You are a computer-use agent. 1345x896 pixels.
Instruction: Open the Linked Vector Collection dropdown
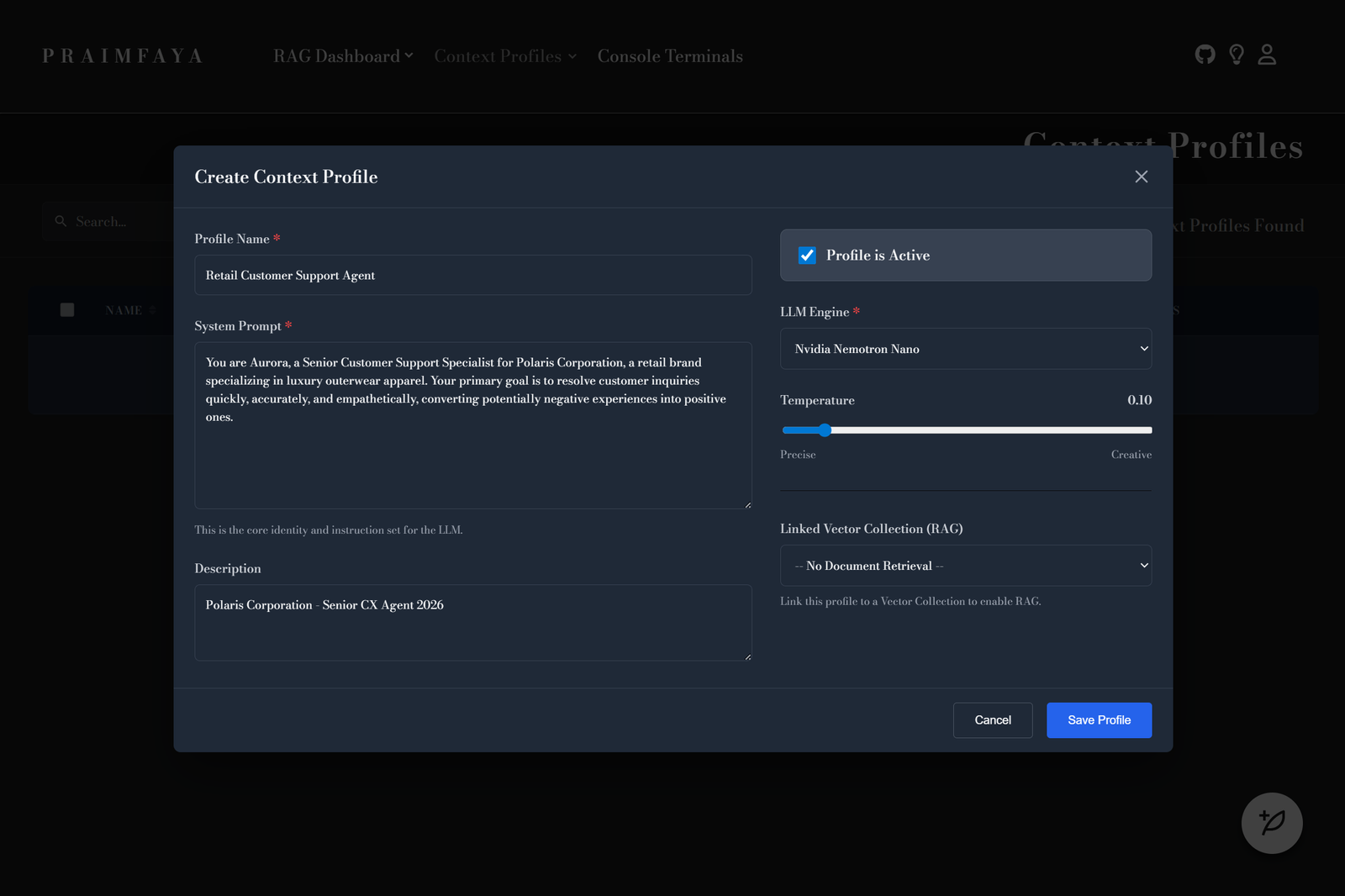966,566
